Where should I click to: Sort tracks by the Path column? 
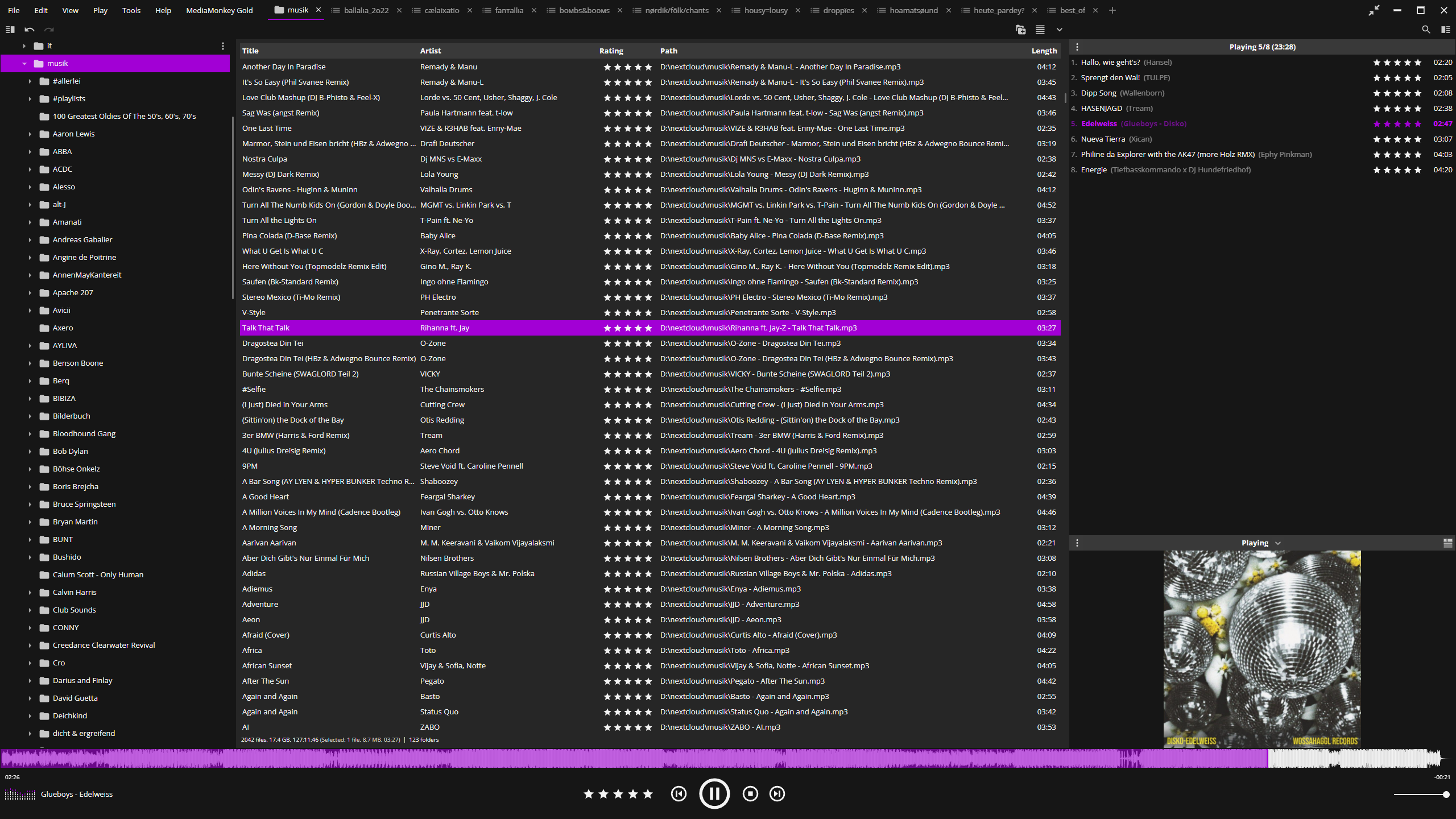click(x=669, y=51)
